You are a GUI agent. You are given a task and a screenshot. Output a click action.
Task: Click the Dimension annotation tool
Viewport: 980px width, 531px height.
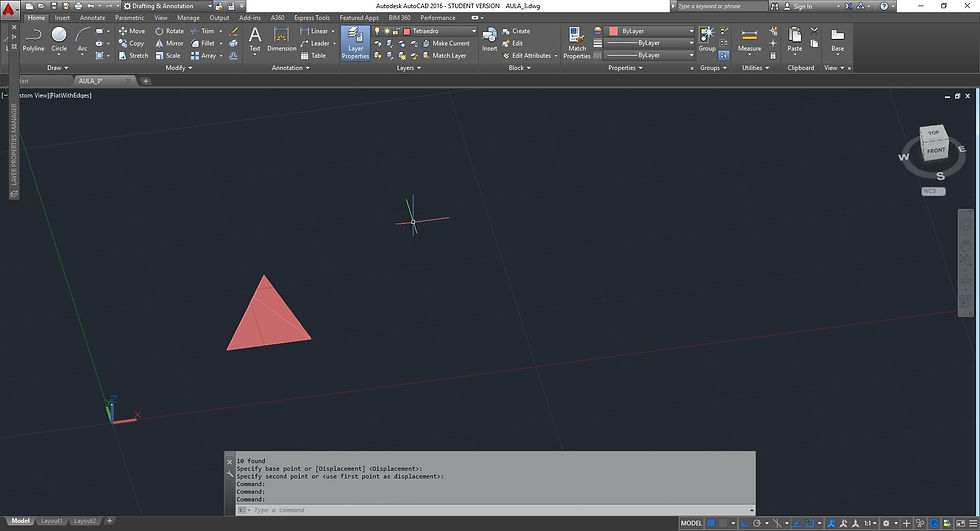[x=281, y=40]
